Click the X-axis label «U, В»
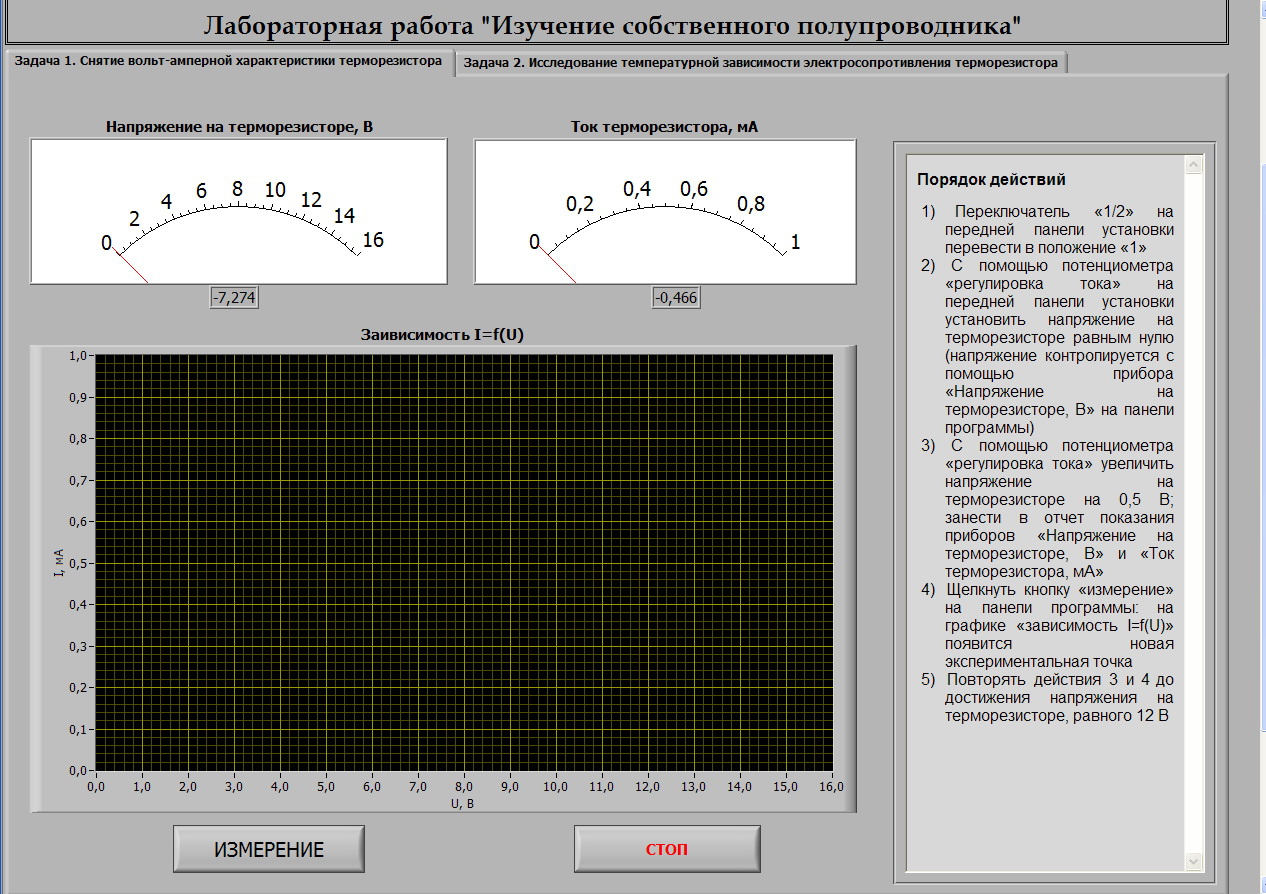Screen dimensions: 1266x894 [464, 802]
